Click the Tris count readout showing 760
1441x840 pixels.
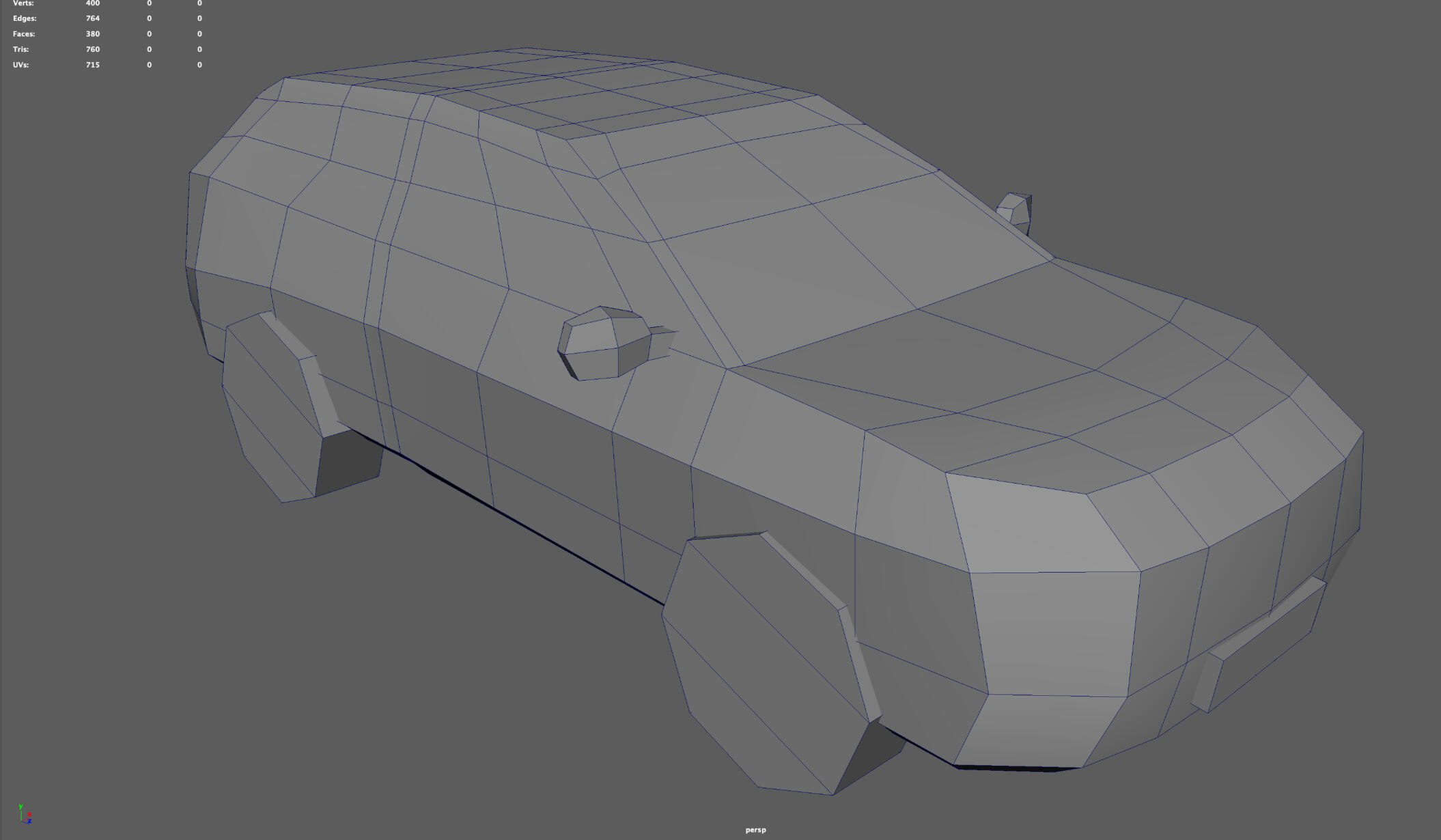coord(94,49)
